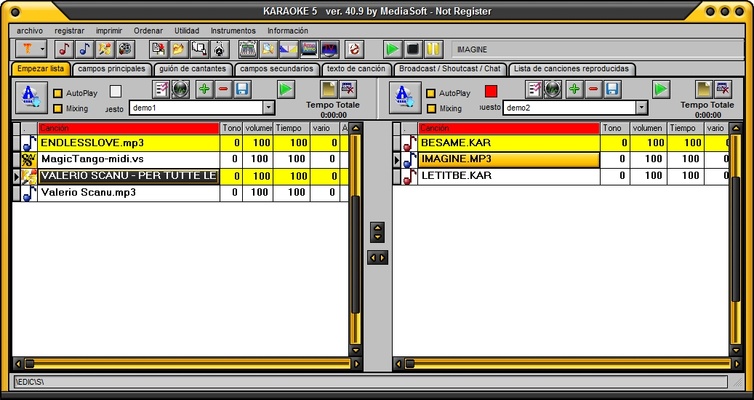Expand the demo2 playlist dropdown
The width and height of the screenshot is (754, 400).
(x=641, y=108)
